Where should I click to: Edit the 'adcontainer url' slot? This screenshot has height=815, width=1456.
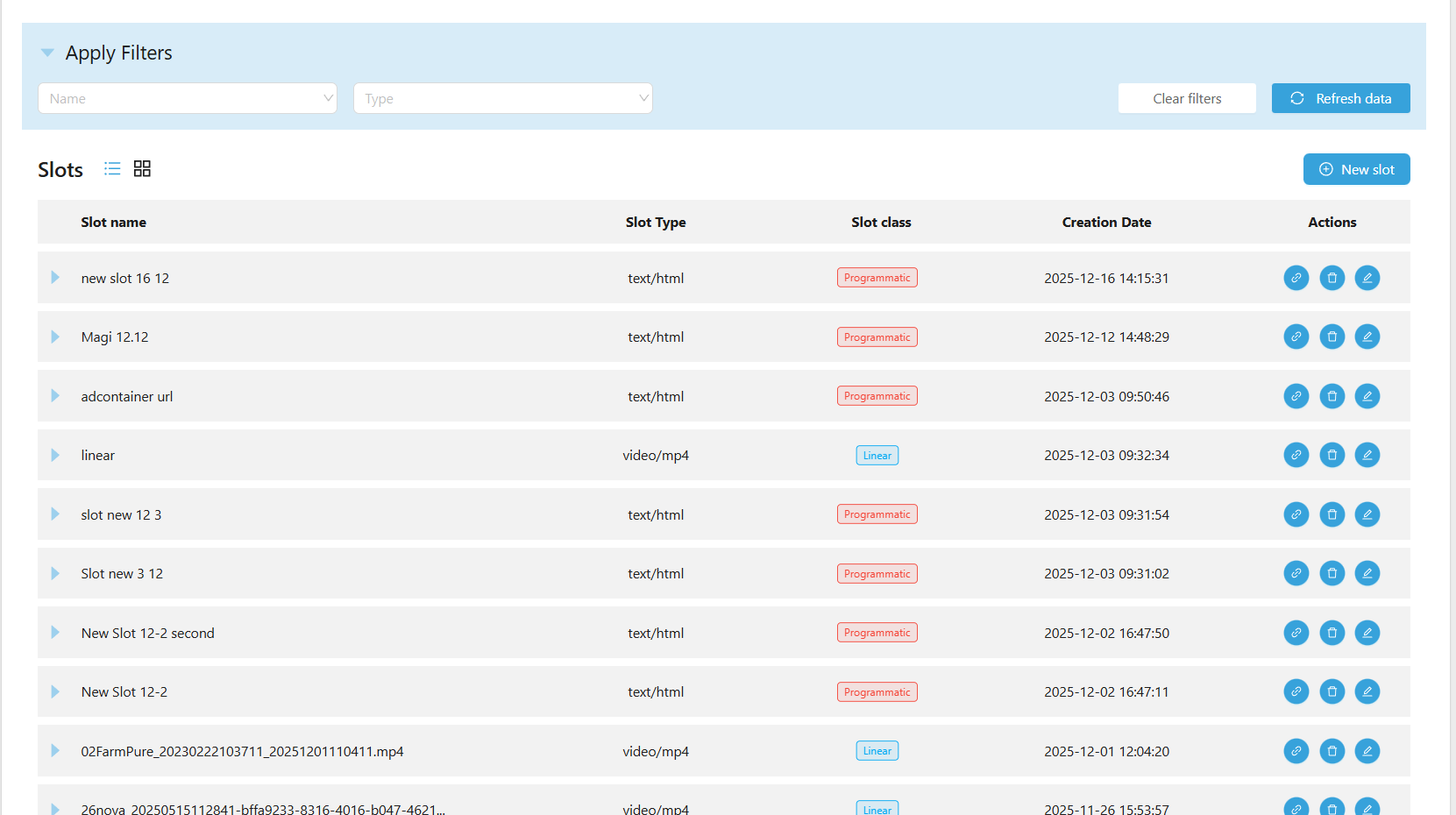1367,396
